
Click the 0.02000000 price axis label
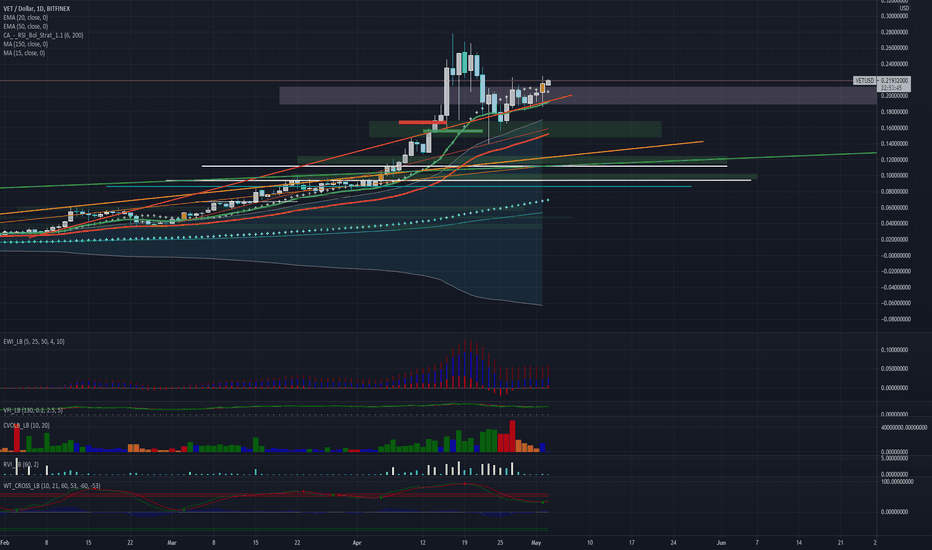[894, 240]
